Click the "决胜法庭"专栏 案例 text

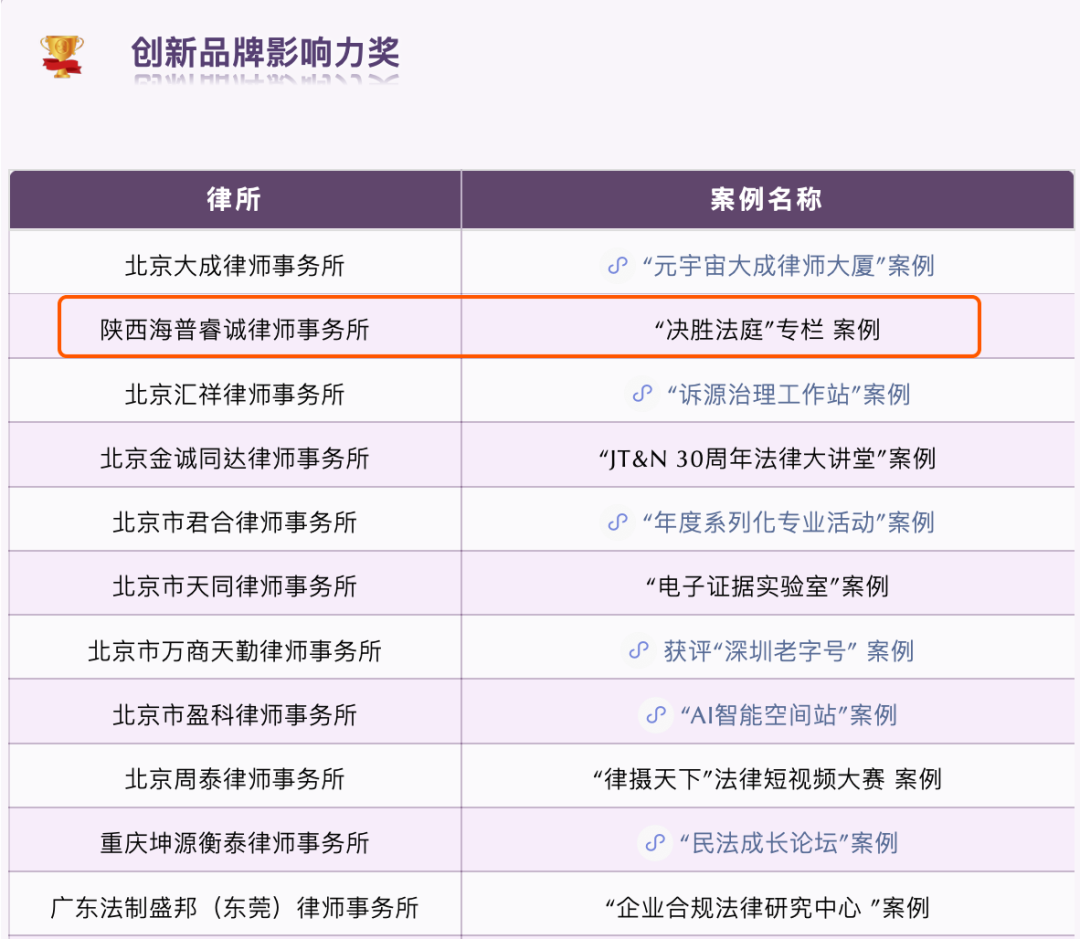pos(766,329)
